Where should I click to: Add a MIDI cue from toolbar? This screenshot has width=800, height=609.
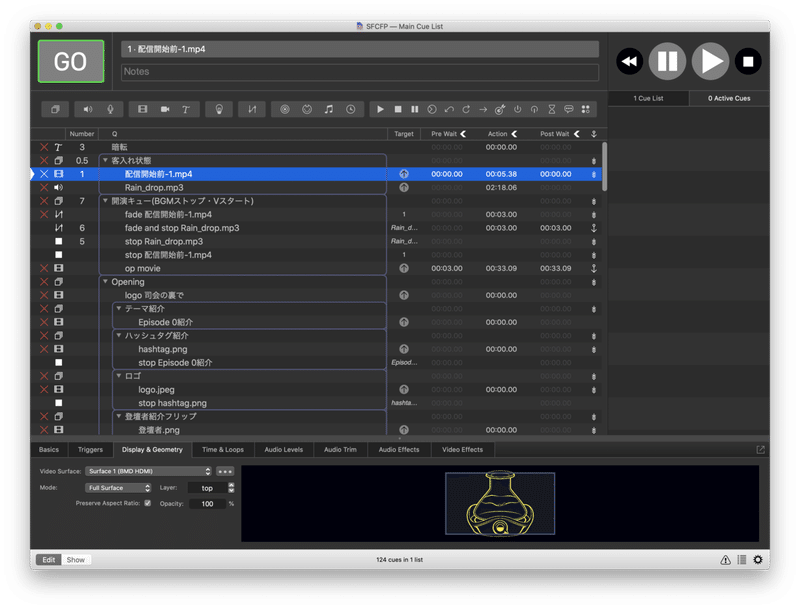307,109
